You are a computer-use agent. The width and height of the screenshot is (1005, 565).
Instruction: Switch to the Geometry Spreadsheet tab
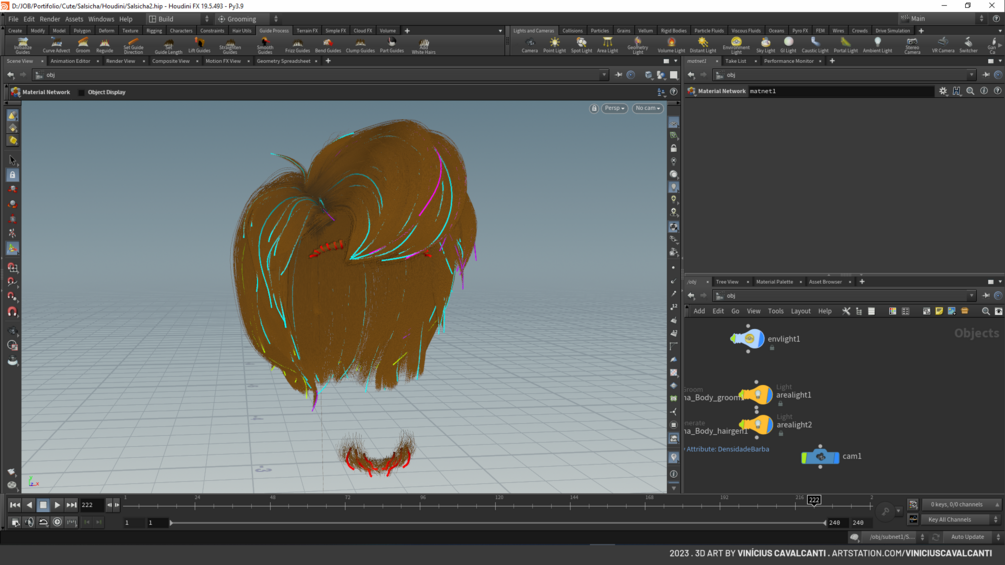click(284, 61)
